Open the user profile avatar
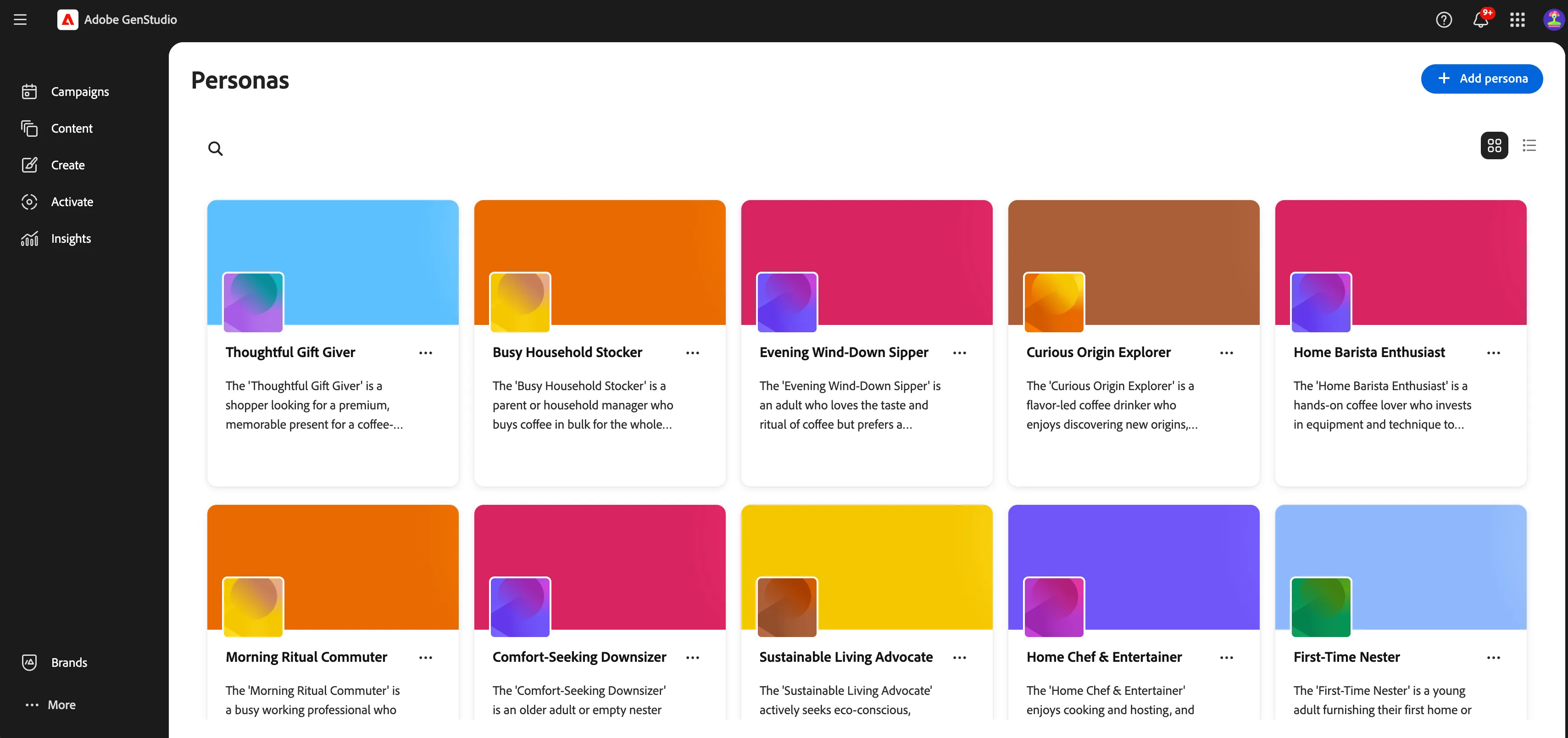 pyautogui.click(x=1553, y=20)
